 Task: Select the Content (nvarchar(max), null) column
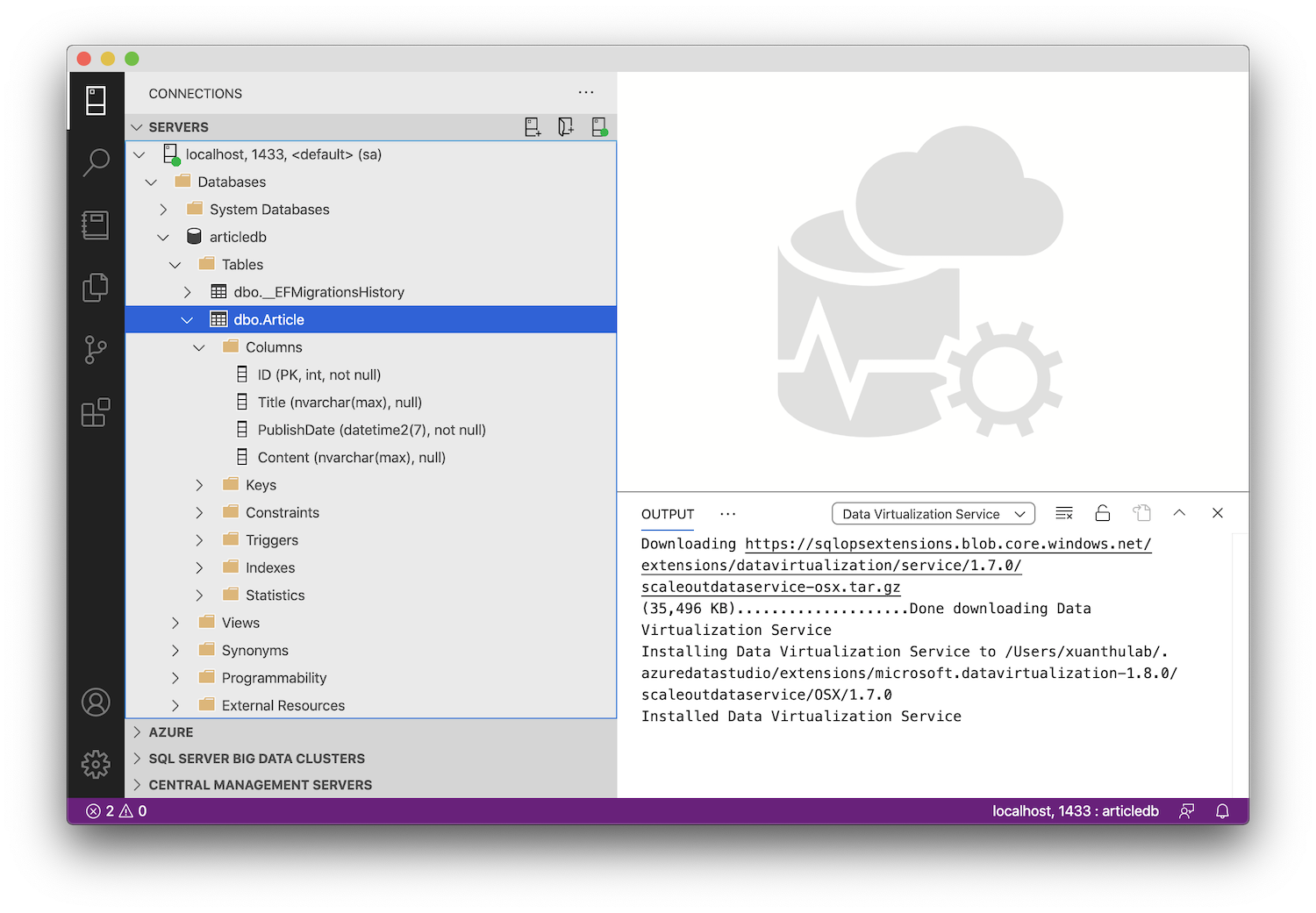point(371,457)
